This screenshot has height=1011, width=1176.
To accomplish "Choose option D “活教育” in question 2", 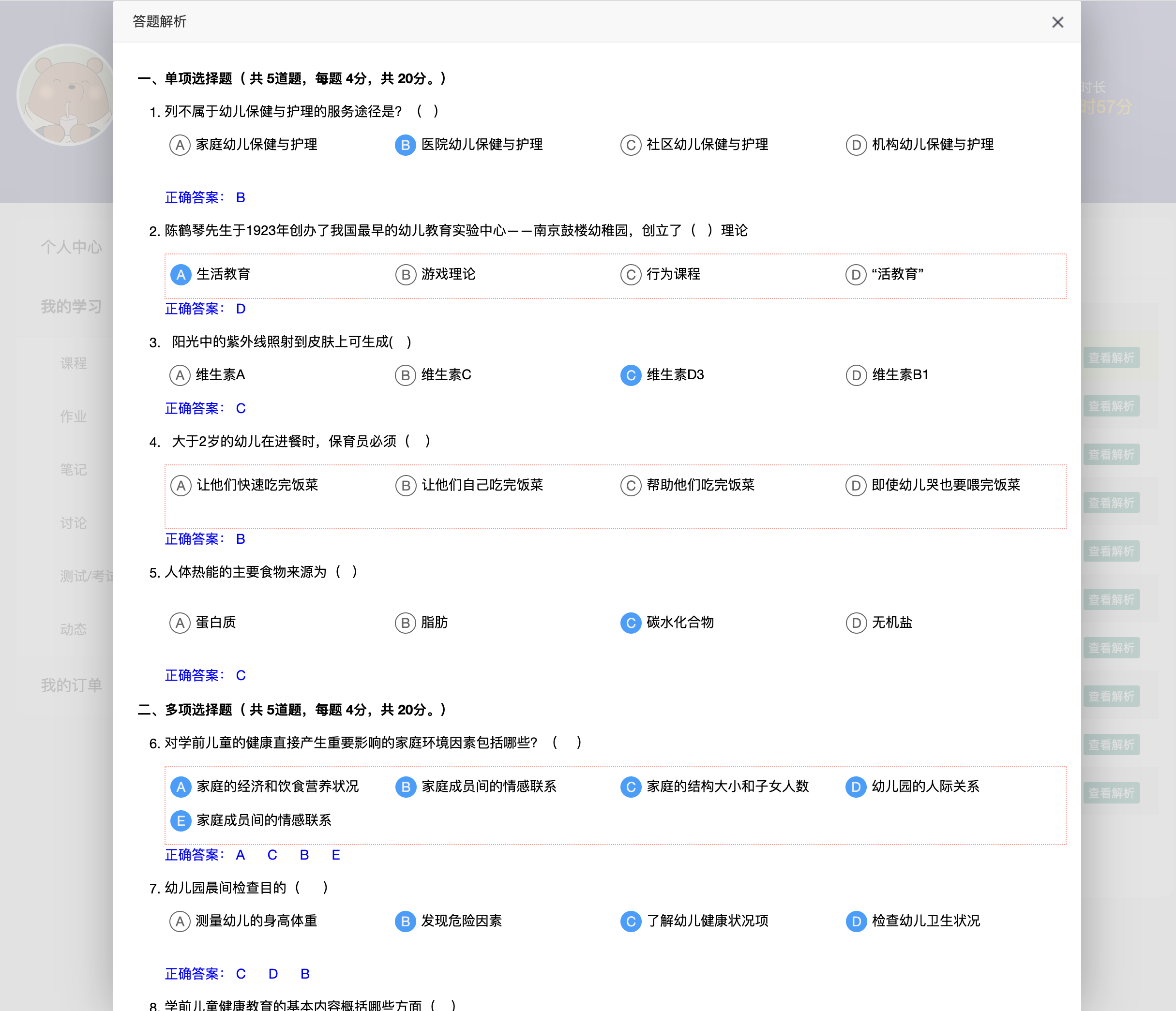I will pyautogui.click(x=855, y=275).
